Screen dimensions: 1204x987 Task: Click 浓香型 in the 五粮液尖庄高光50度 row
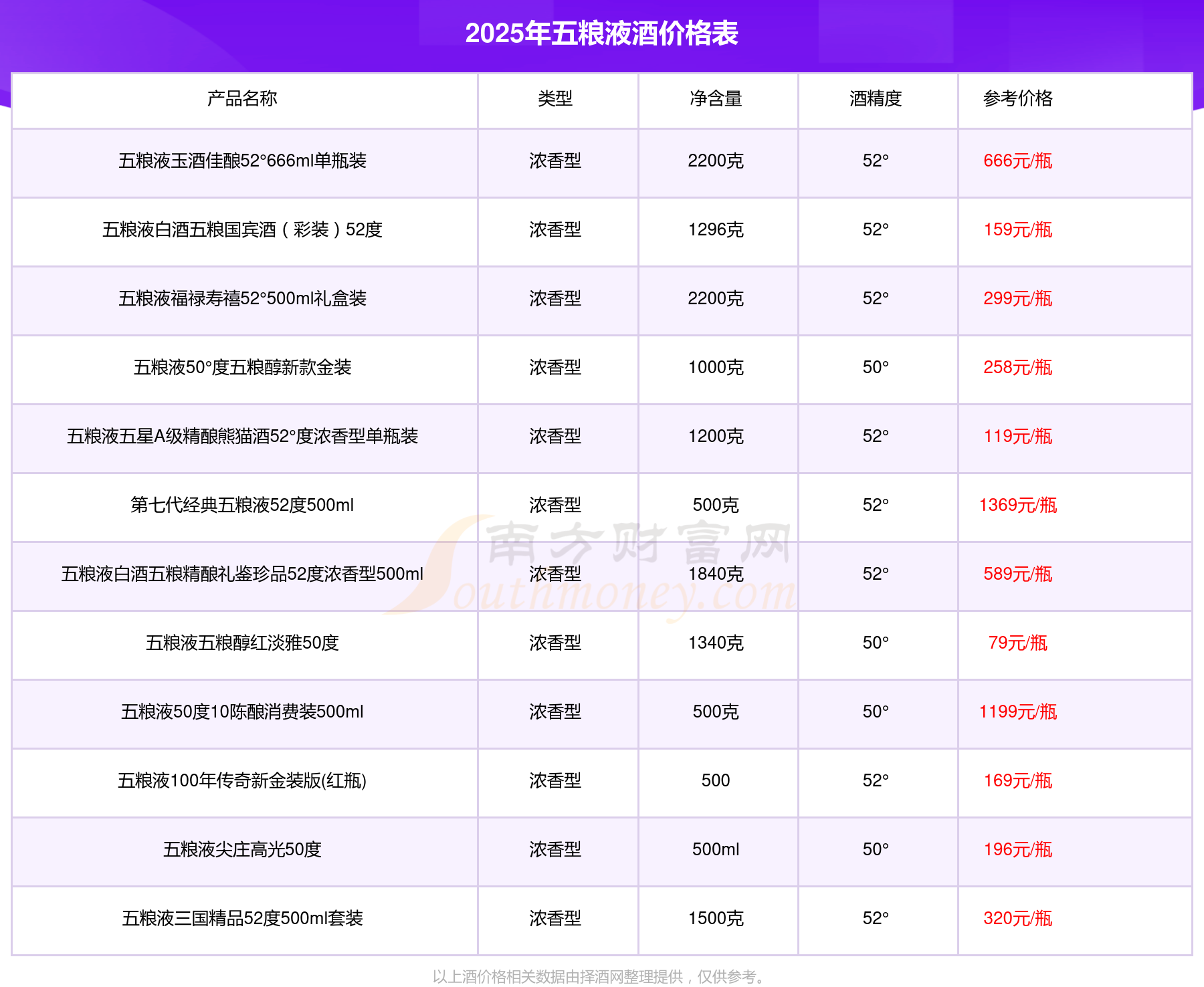tap(555, 849)
